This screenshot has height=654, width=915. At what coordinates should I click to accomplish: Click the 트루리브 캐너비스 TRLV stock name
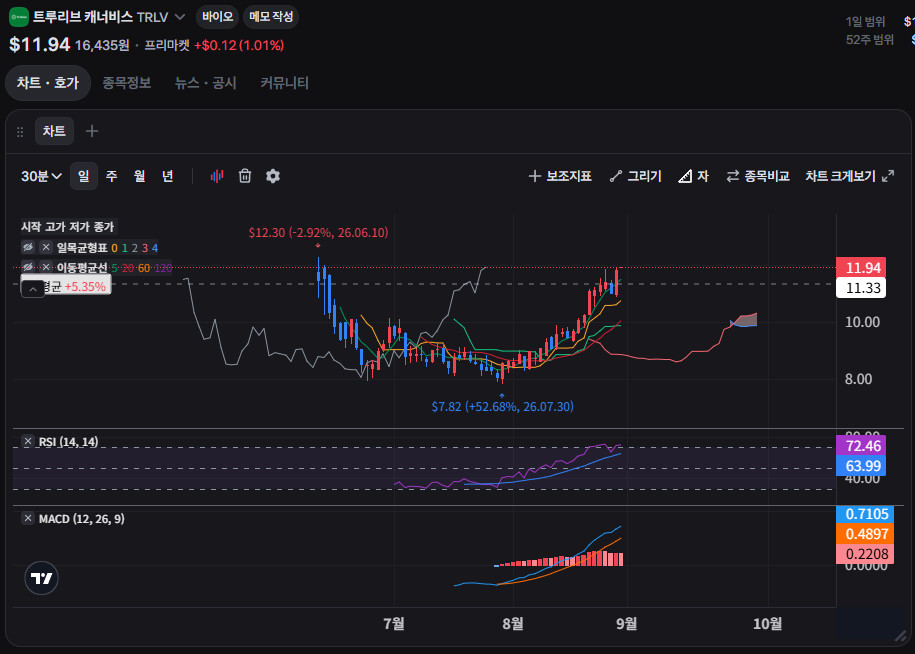100,17
